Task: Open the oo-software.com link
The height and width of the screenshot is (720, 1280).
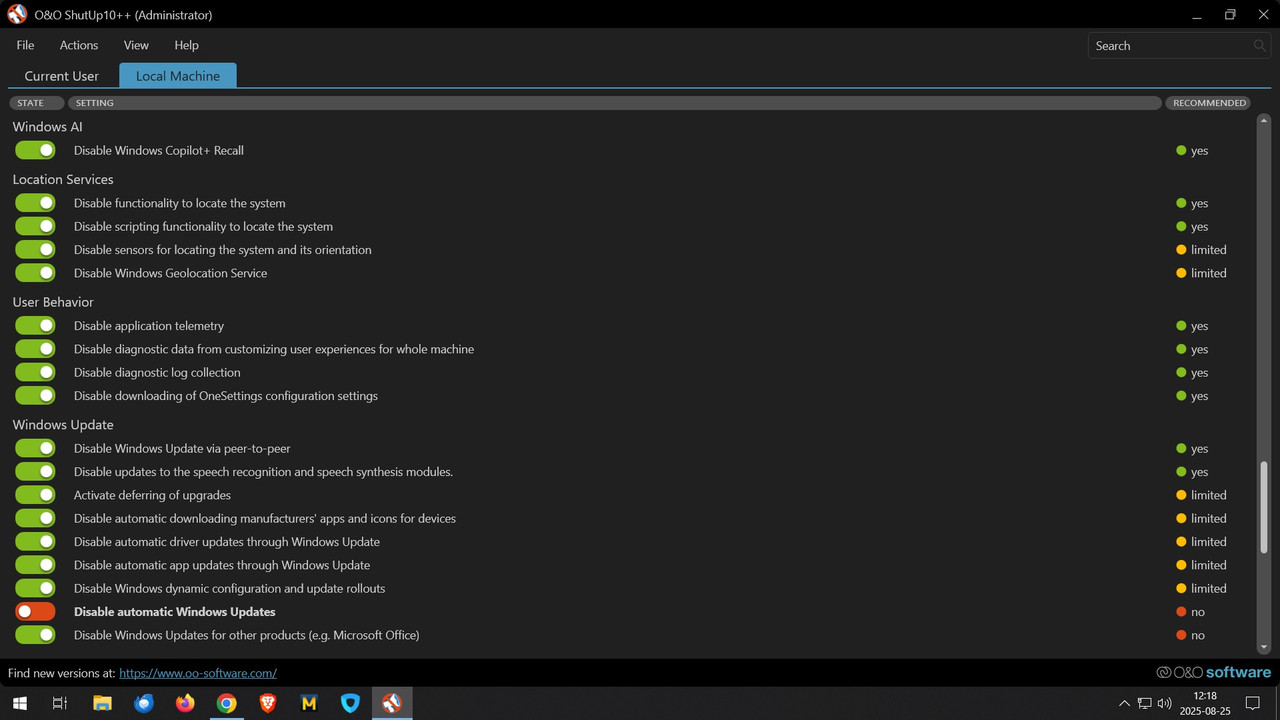Action: pyautogui.click(x=198, y=673)
